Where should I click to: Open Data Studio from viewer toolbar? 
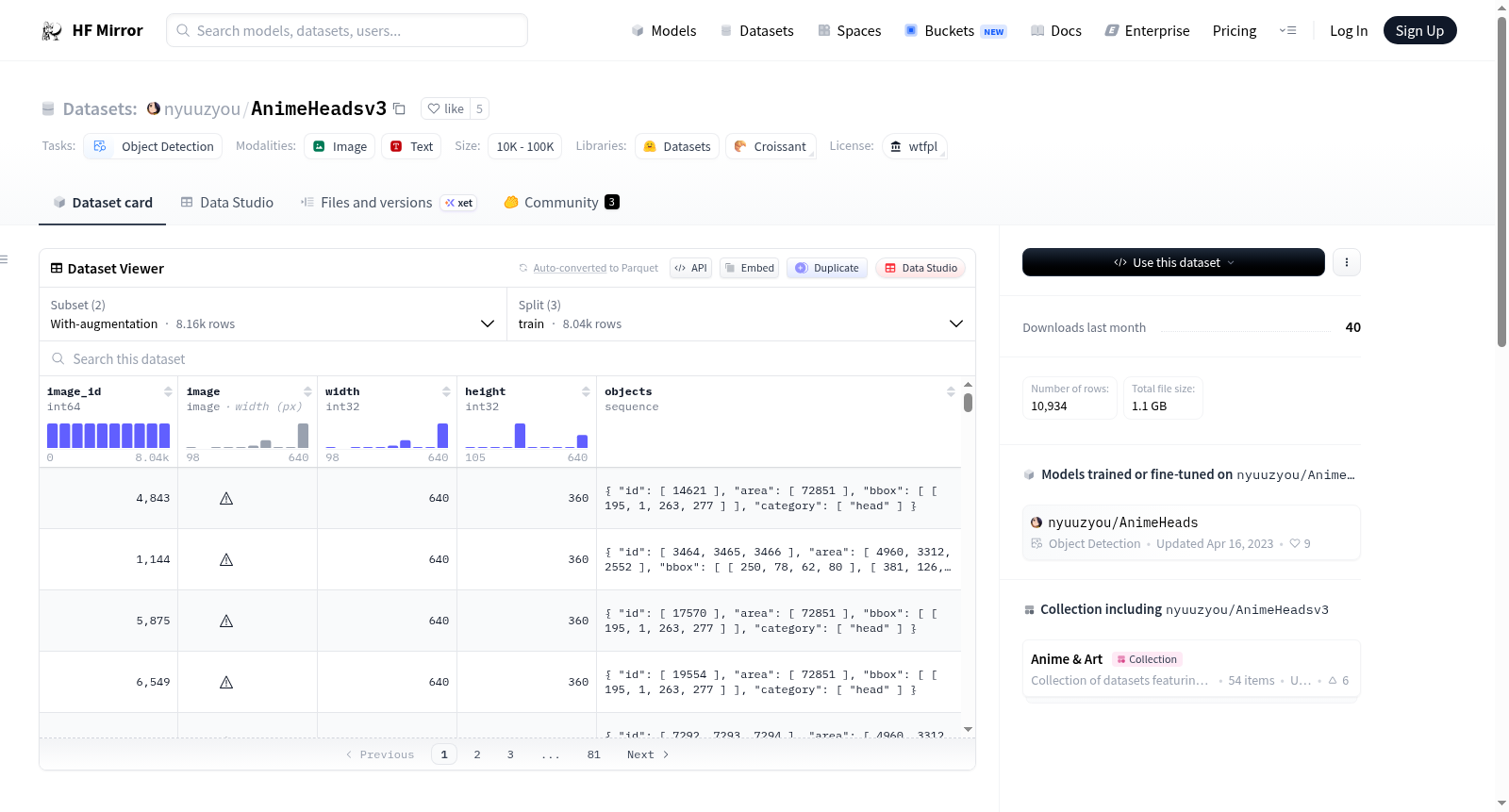click(920, 268)
